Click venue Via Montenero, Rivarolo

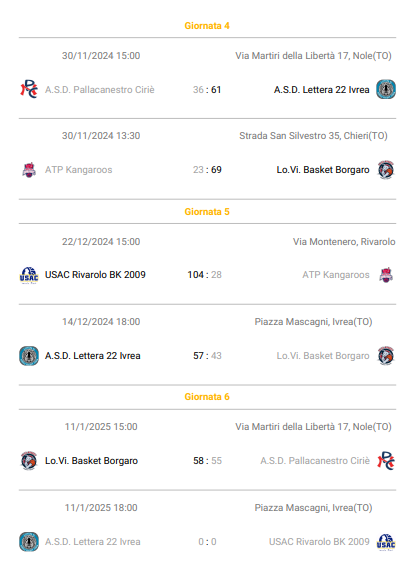(x=344, y=241)
